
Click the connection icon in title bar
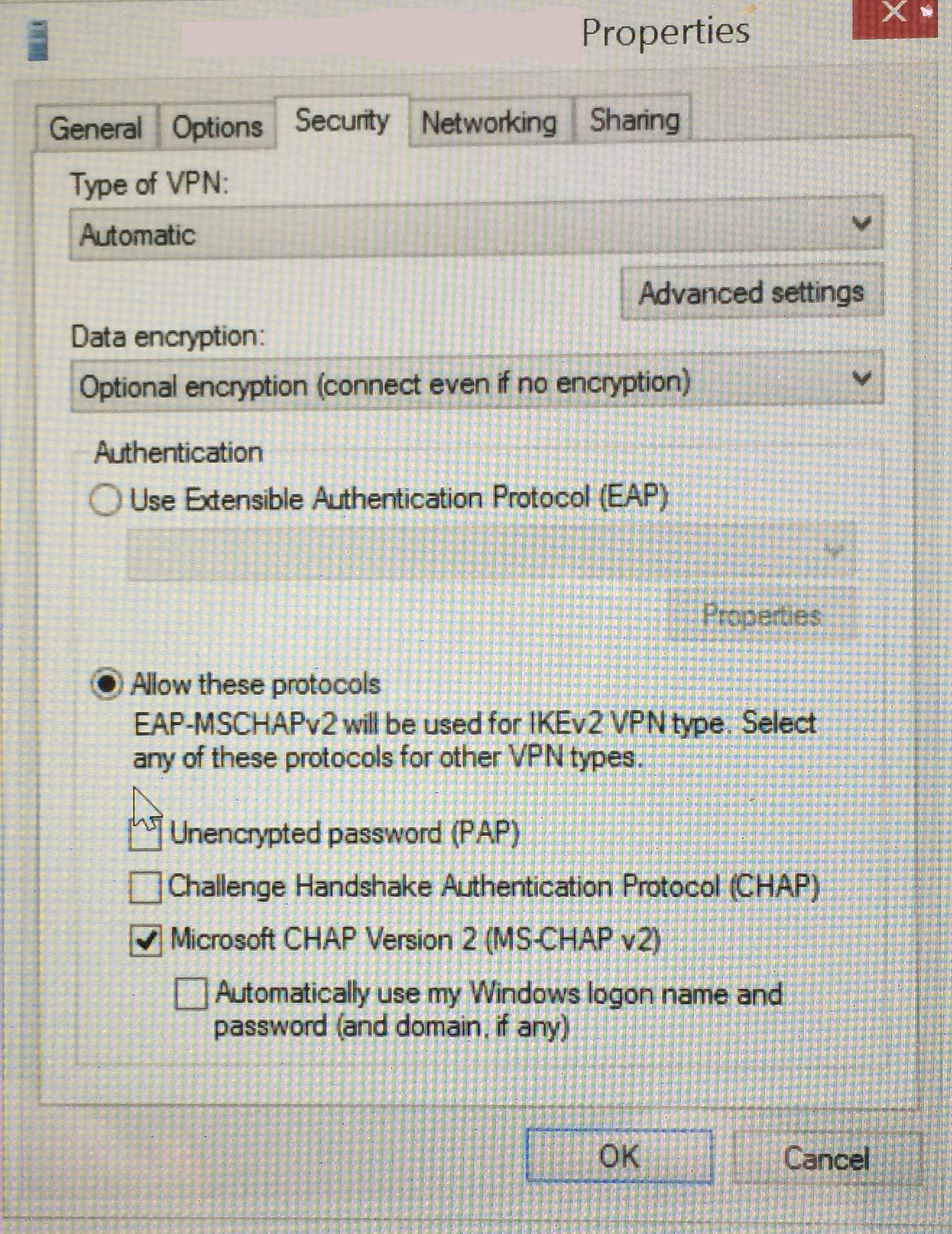pyautogui.click(x=37, y=40)
